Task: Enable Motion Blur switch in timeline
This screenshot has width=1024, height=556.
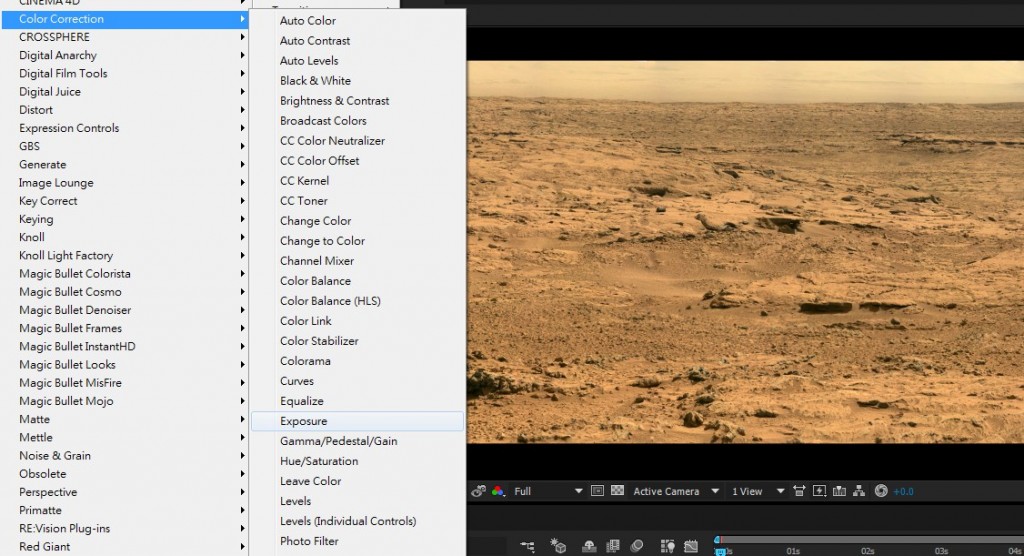Action: (637, 546)
